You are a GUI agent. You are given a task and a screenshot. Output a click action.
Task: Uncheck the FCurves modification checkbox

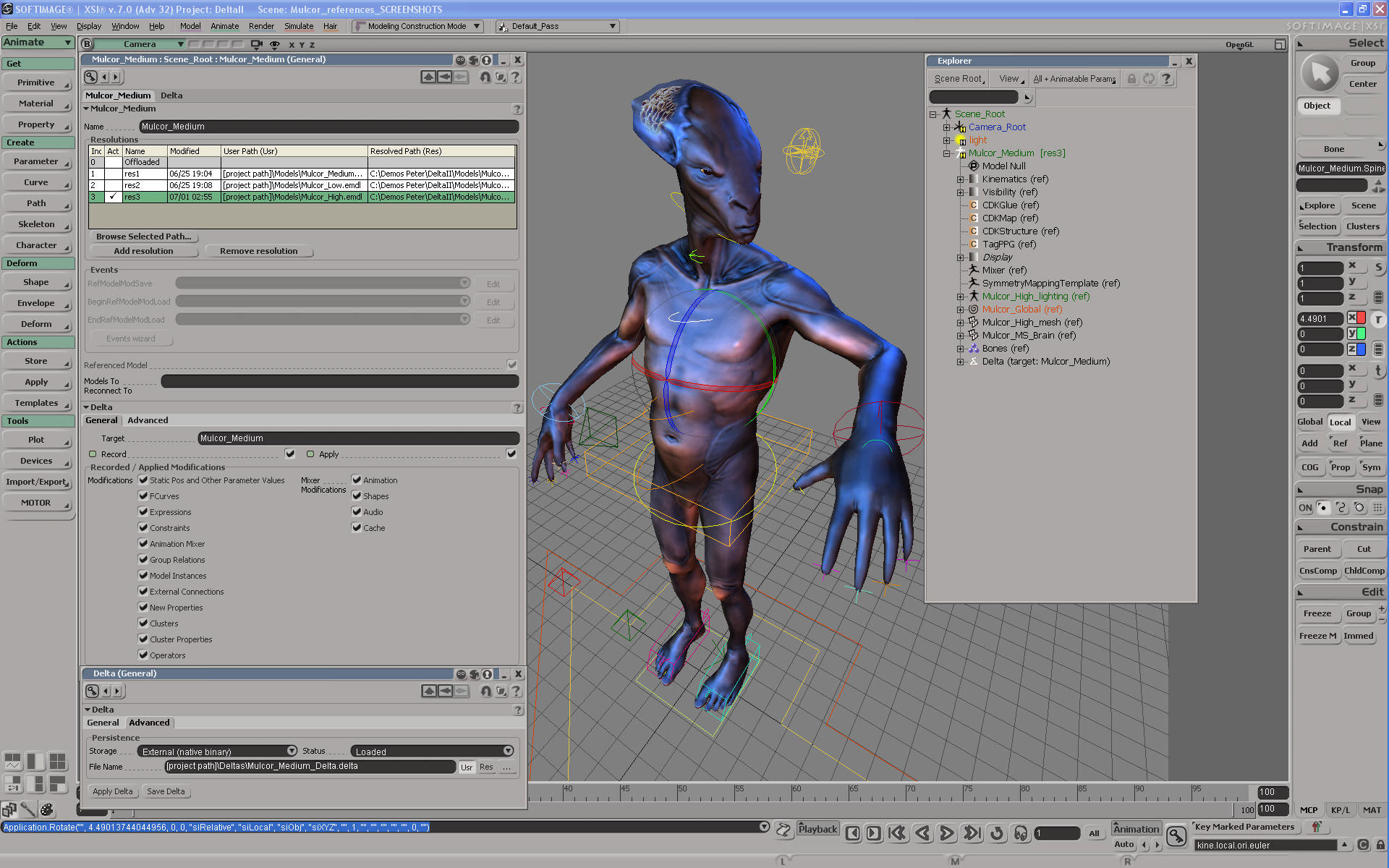pos(143,496)
